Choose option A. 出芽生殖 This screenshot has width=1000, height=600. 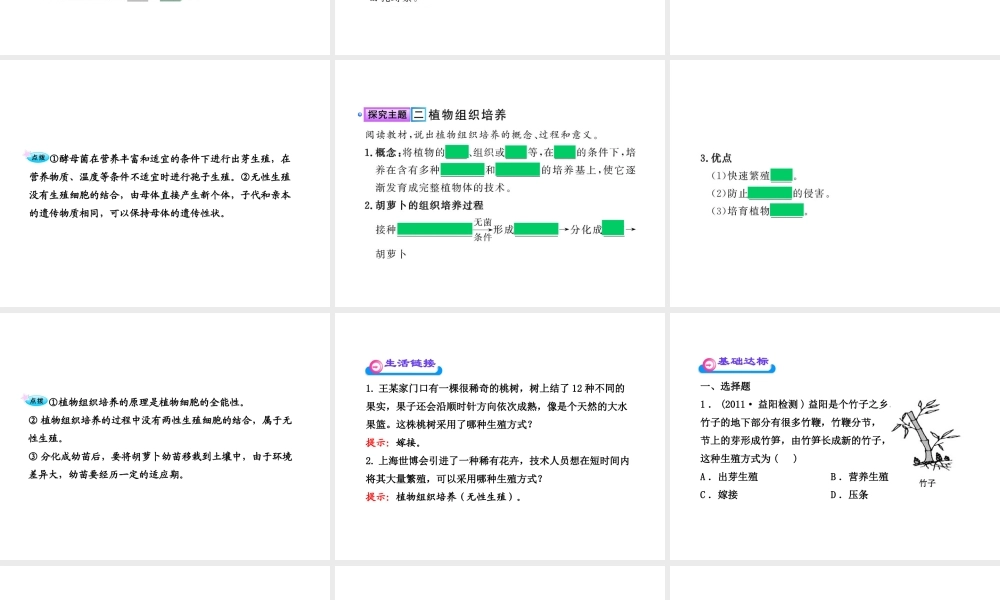click(x=729, y=476)
